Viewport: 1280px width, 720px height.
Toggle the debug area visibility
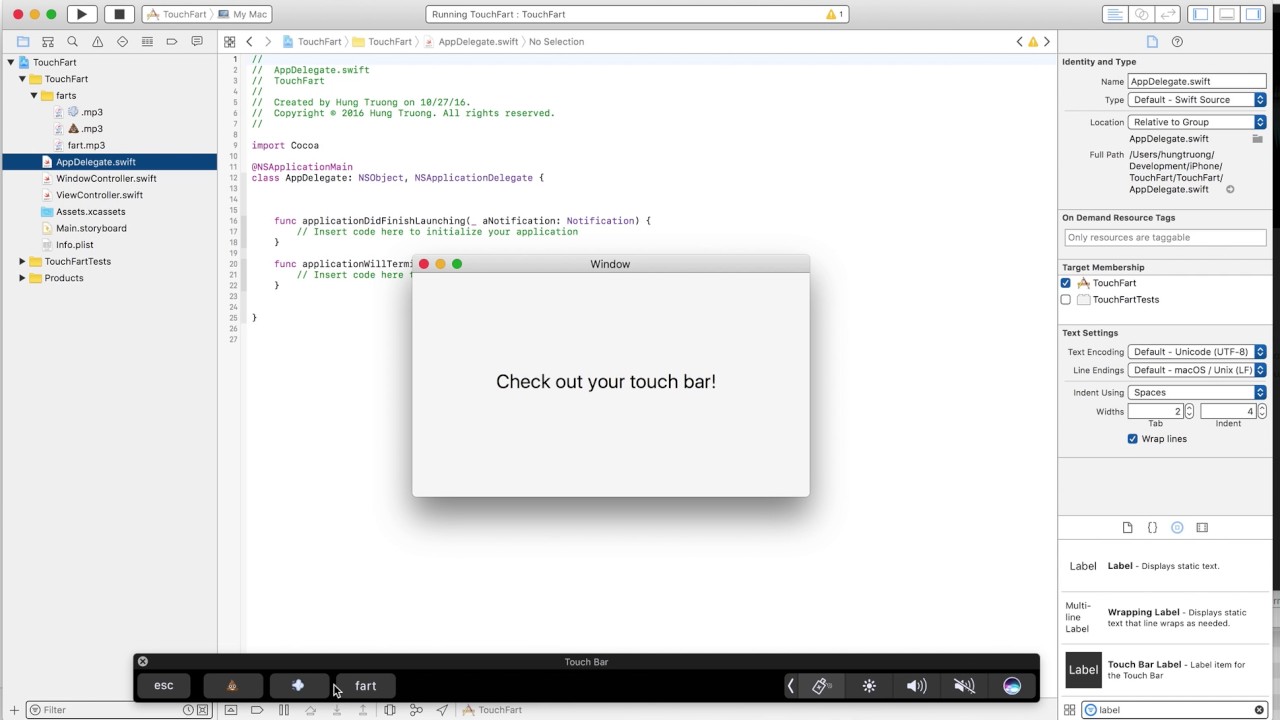tap(1226, 14)
